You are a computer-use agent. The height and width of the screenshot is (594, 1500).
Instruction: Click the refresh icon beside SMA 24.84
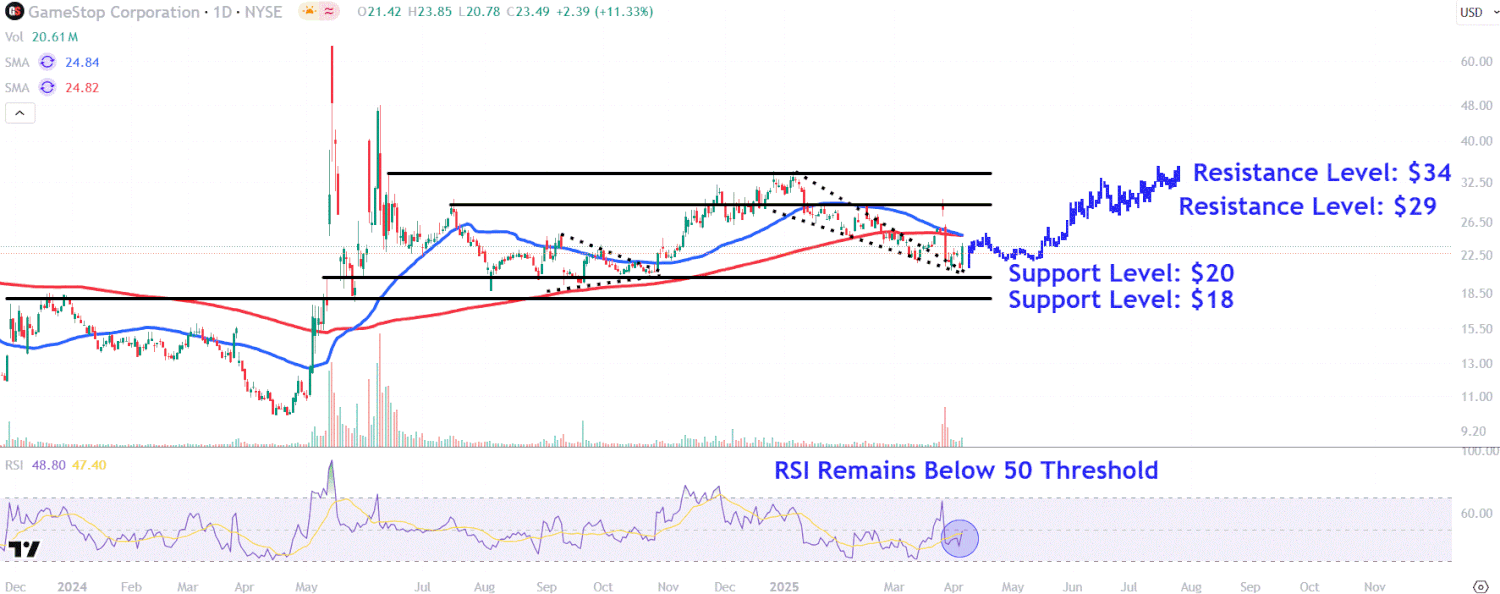[x=47, y=62]
